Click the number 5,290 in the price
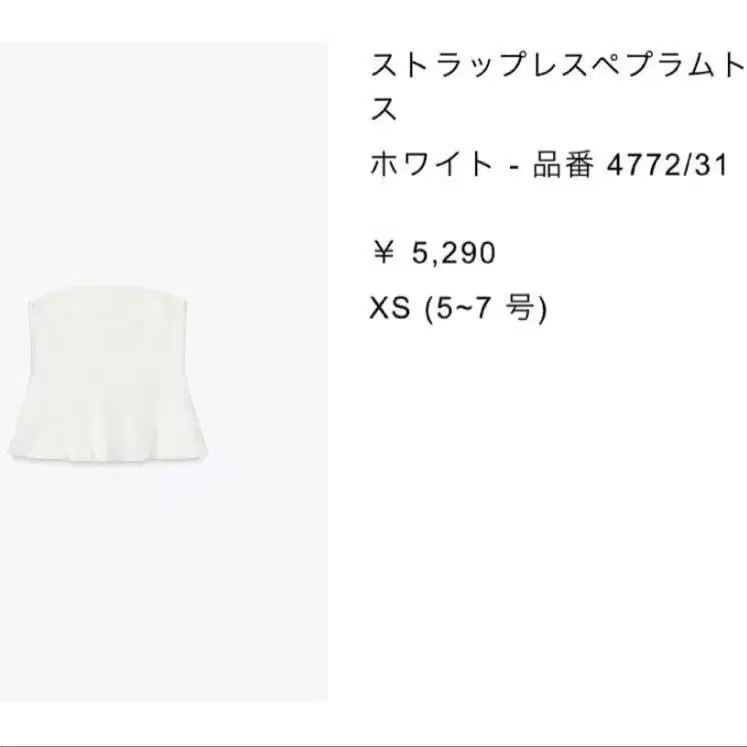Screen dimensions: 747x747 pyautogui.click(x=454, y=253)
